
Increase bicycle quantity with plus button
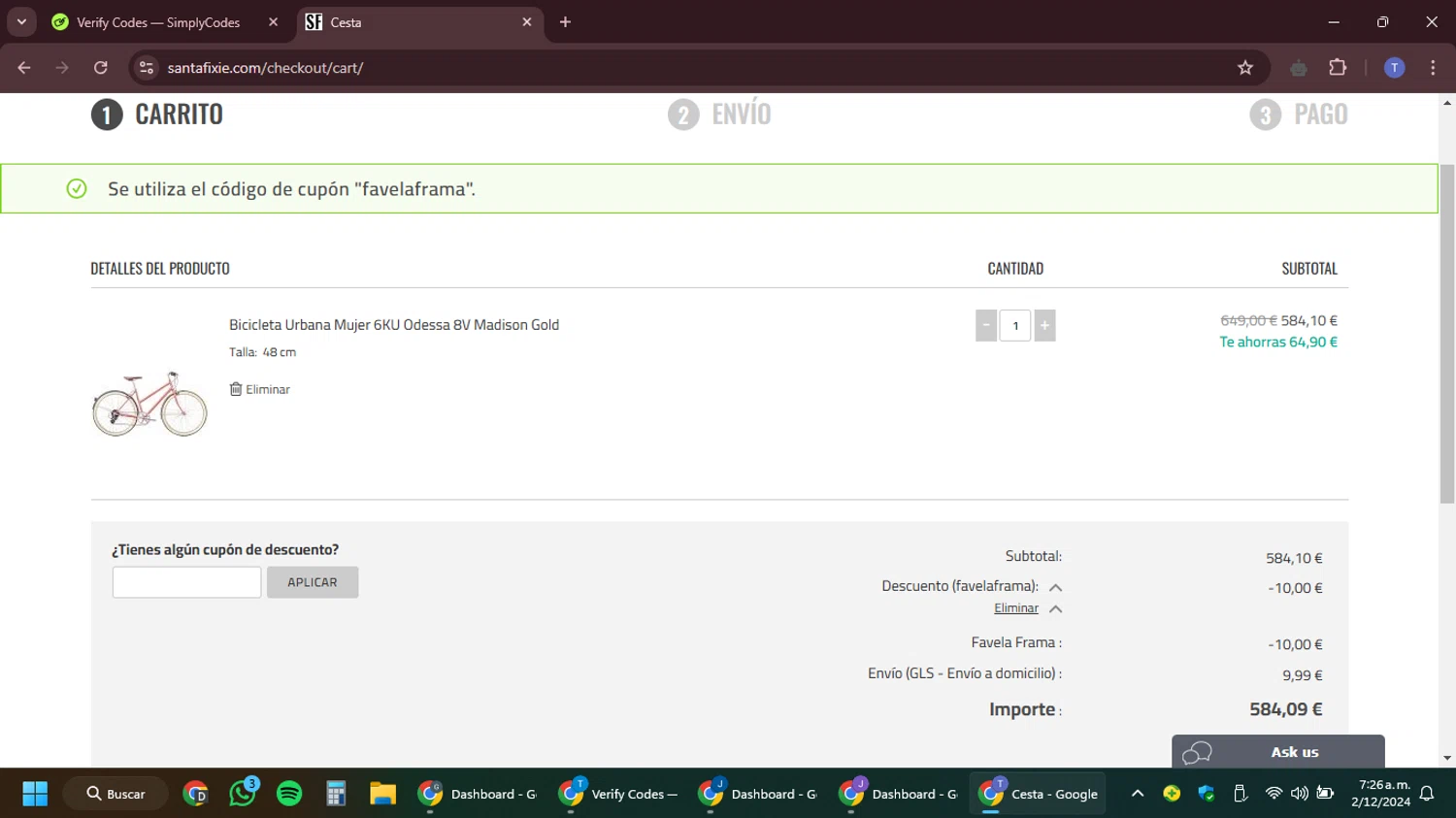point(1044,326)
